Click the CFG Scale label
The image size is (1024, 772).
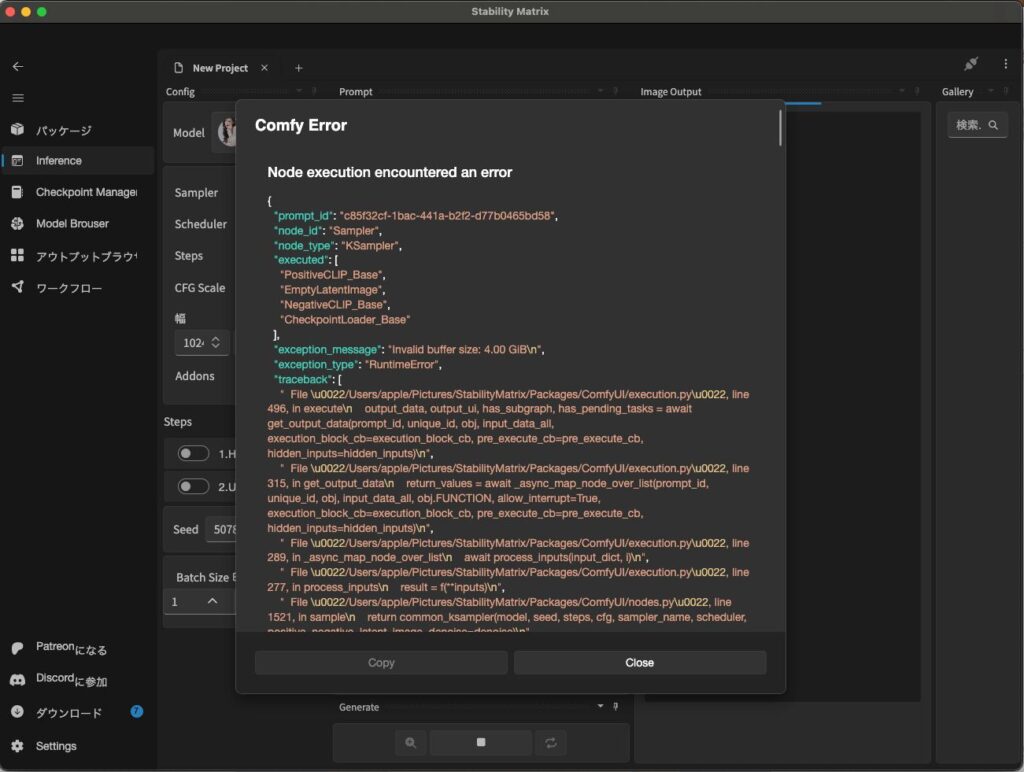[x=200, y=288]
